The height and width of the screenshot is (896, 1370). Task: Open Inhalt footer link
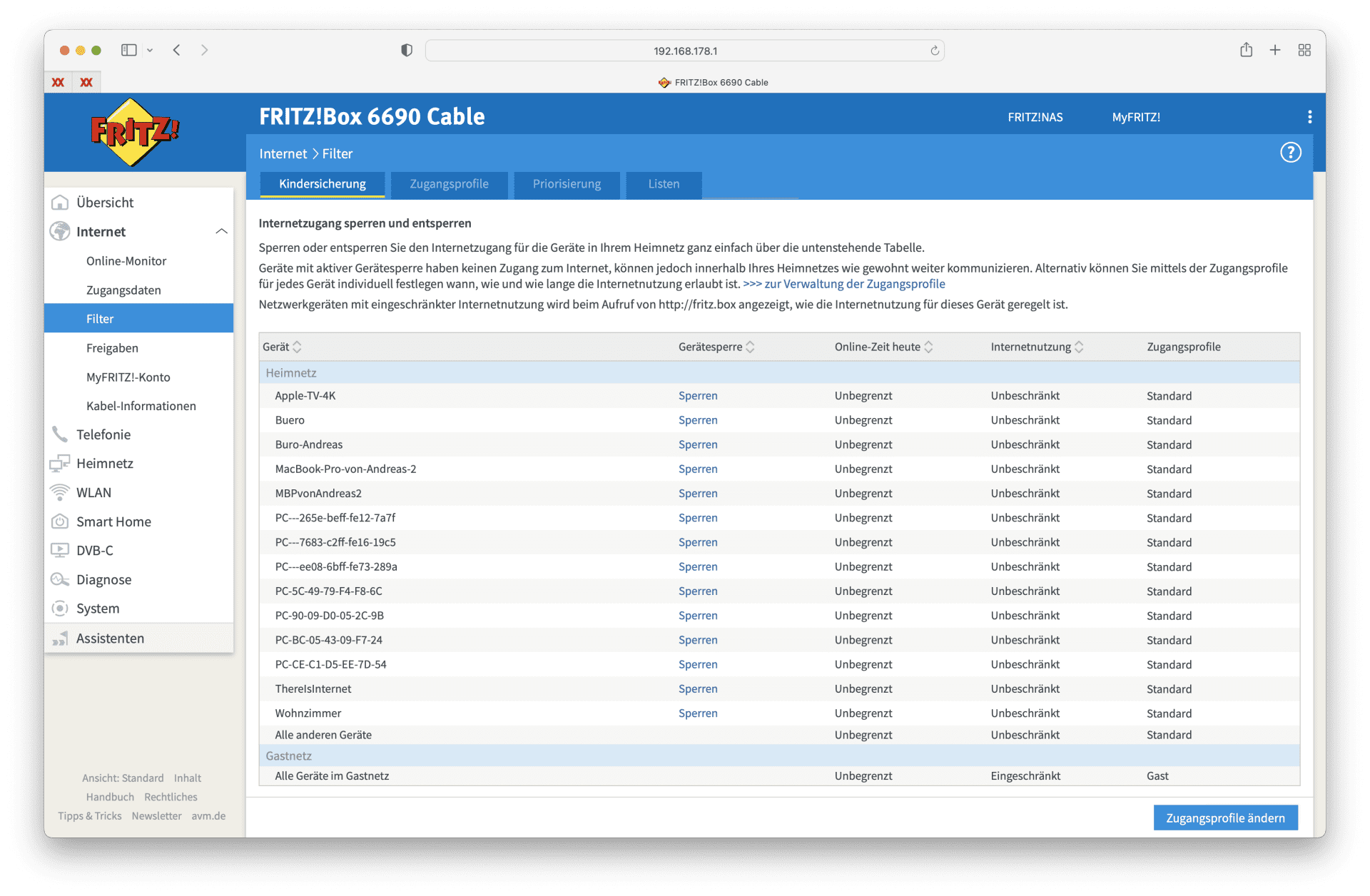[x=188, y=778]
